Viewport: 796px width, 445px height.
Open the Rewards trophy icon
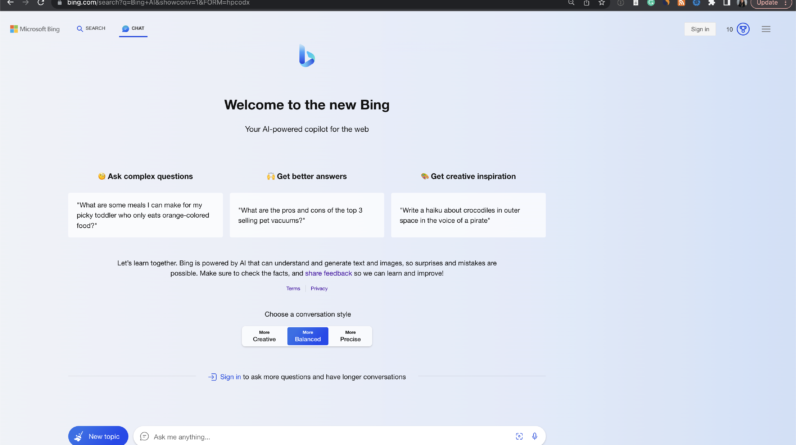point(743,29)
